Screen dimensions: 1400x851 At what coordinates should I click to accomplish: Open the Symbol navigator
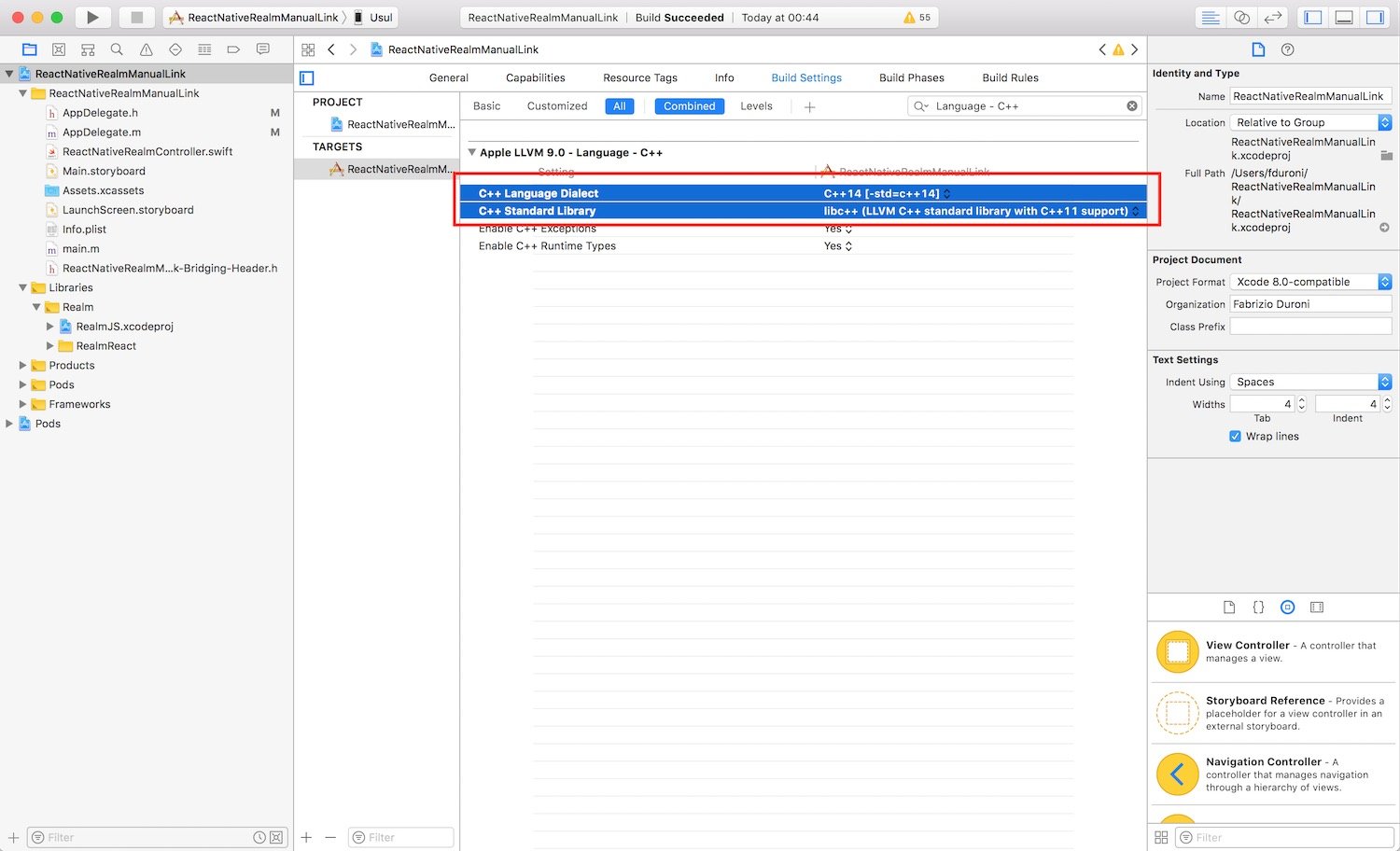pos(88,49)
